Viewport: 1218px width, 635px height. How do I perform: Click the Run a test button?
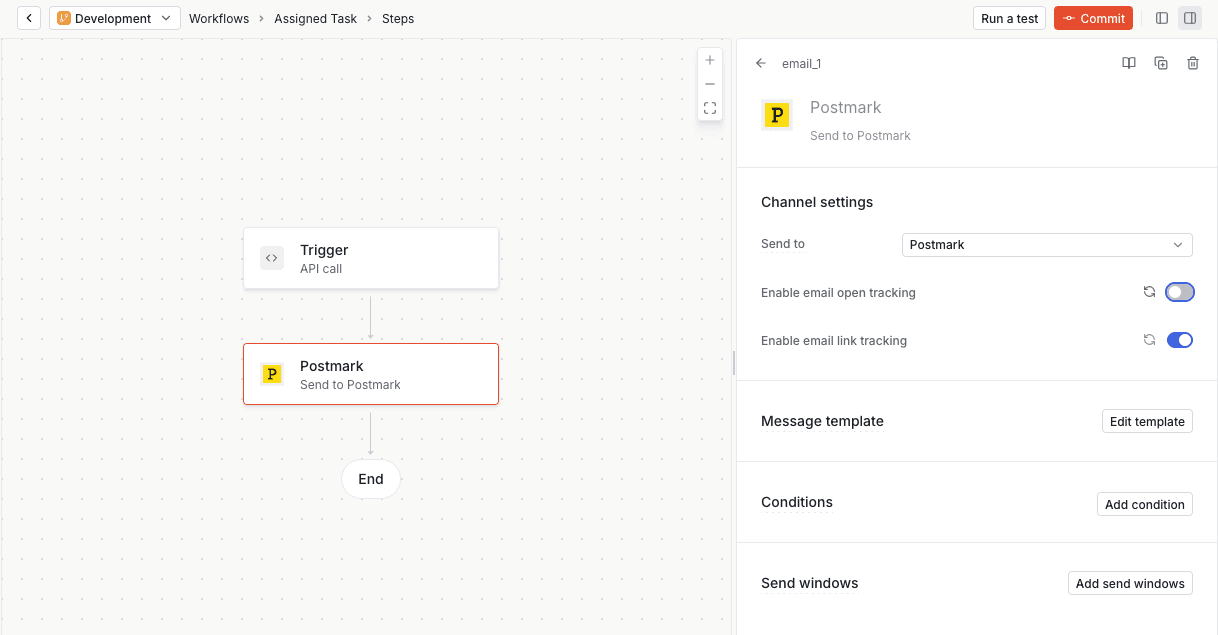tap(1009, 17)
